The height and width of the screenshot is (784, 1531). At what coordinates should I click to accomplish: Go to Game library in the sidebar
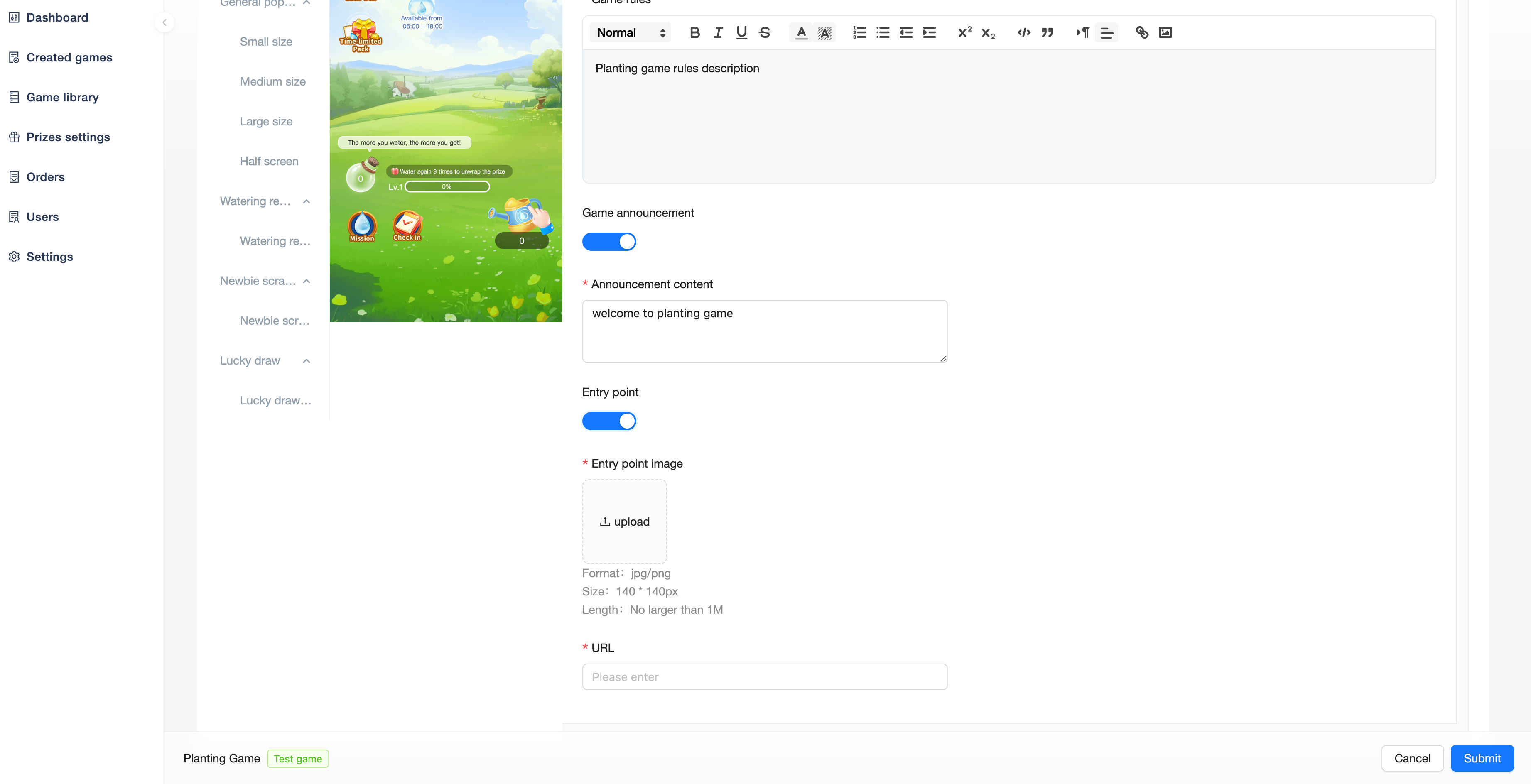pyautogui.click(x=62, y=98)
